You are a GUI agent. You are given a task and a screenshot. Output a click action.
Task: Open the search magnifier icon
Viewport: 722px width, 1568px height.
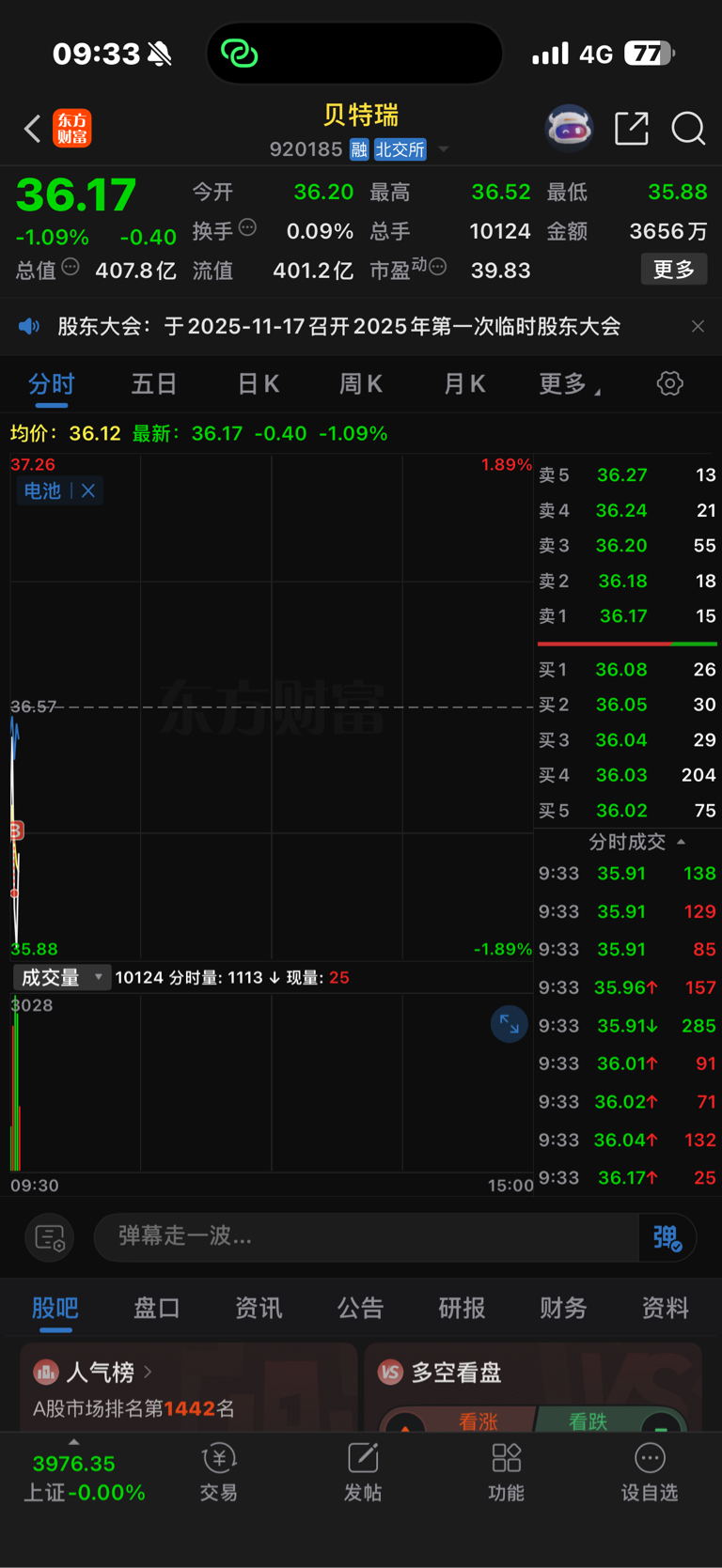[688, 129]
